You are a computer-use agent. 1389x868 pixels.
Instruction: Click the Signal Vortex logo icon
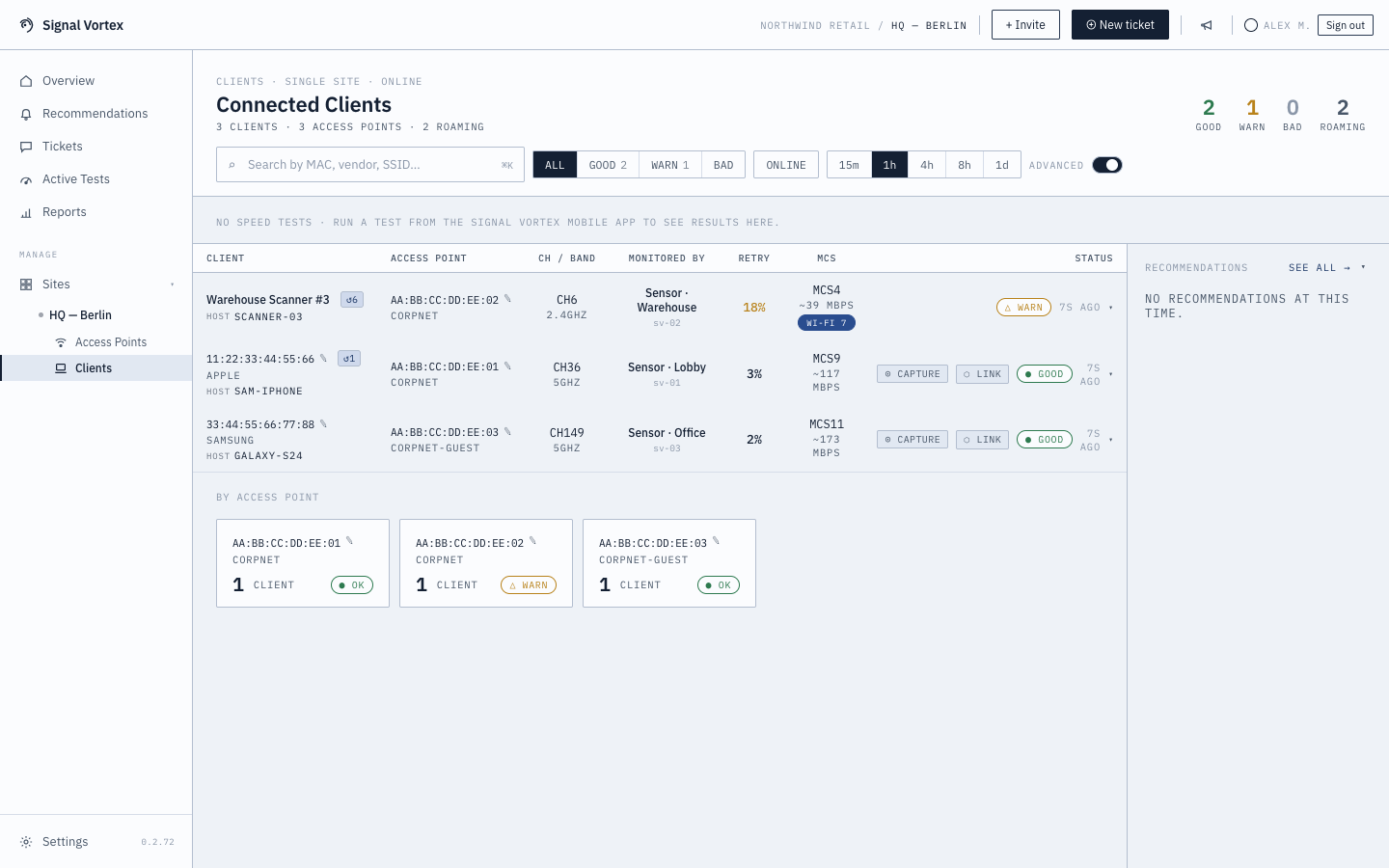(x=26, y=25)
